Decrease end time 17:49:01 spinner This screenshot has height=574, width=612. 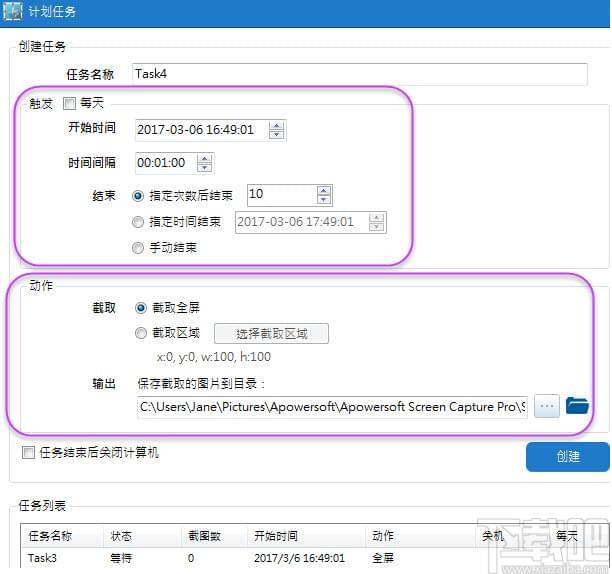click(377, 227)
